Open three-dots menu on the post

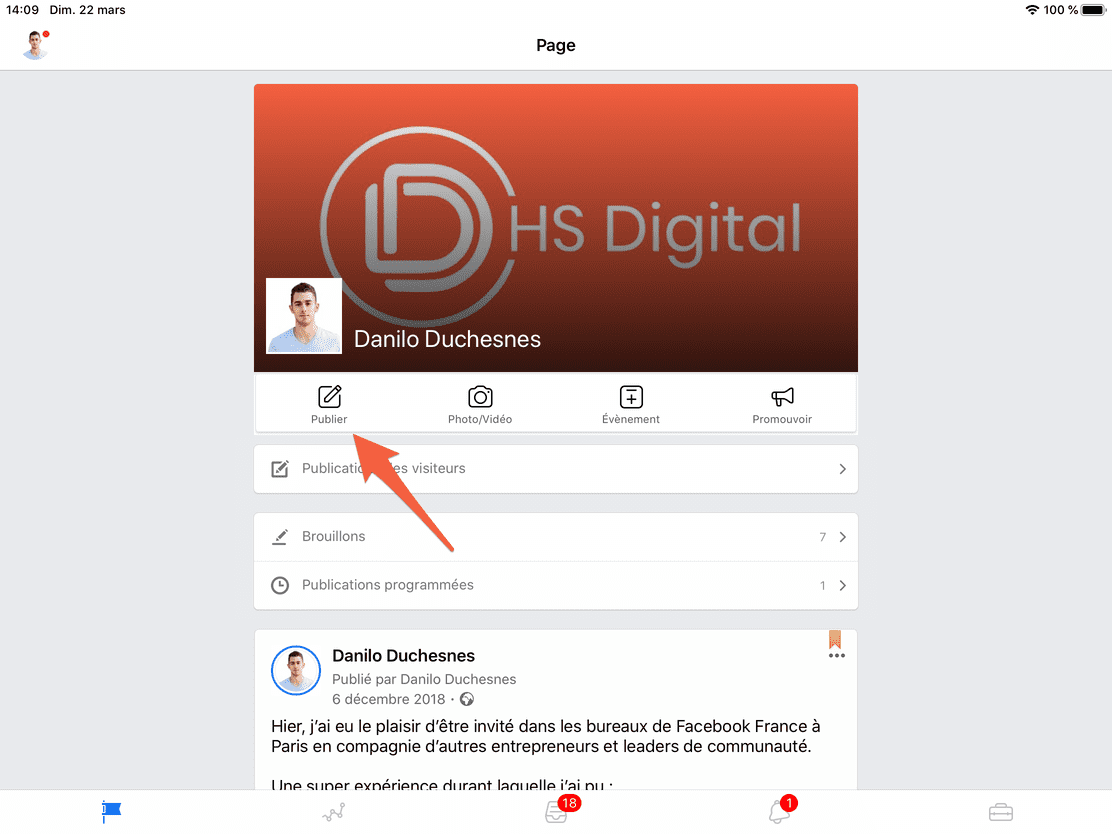pos(837,656)
